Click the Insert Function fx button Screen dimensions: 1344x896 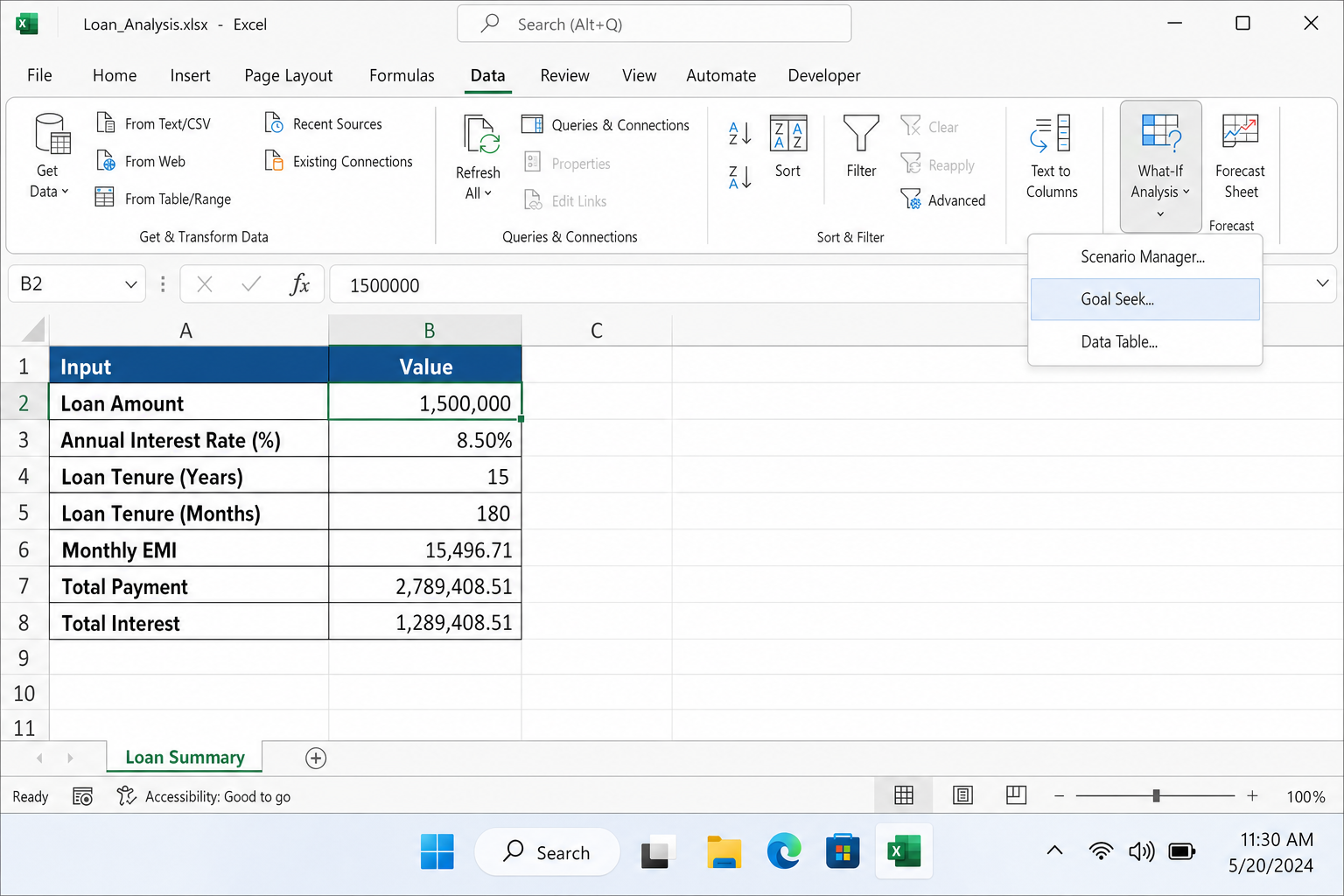tap(299, 283)
